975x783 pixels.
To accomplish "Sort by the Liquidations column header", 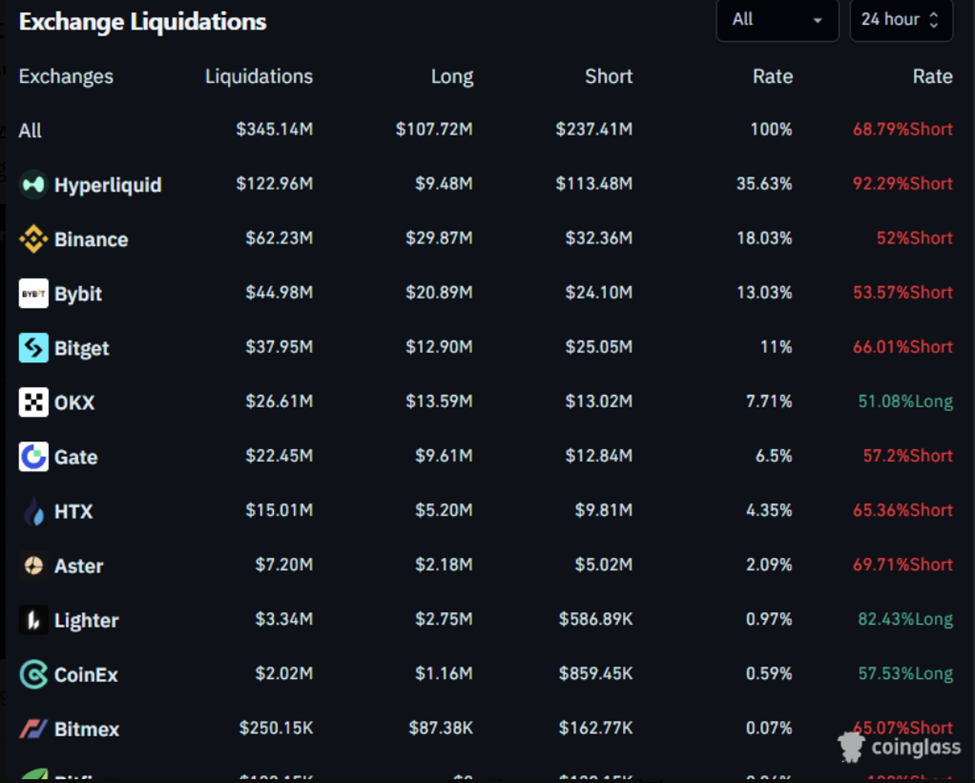I will pos(258,76).
